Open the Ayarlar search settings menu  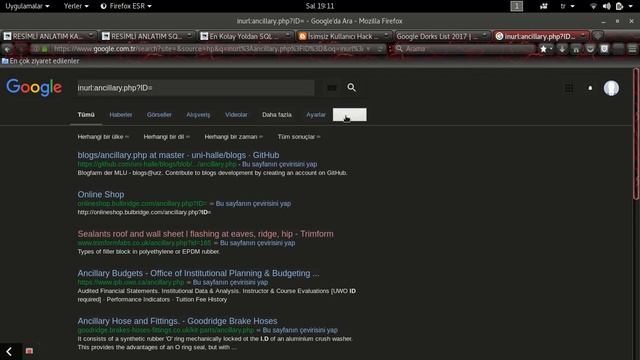[x=316, y=115]
